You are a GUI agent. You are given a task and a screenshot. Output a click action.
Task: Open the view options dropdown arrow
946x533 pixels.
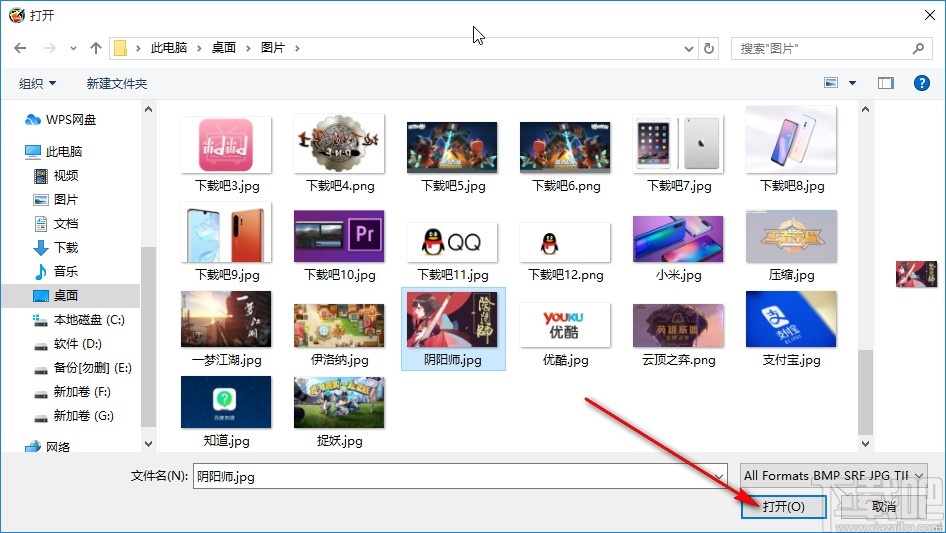pos(852,83)
